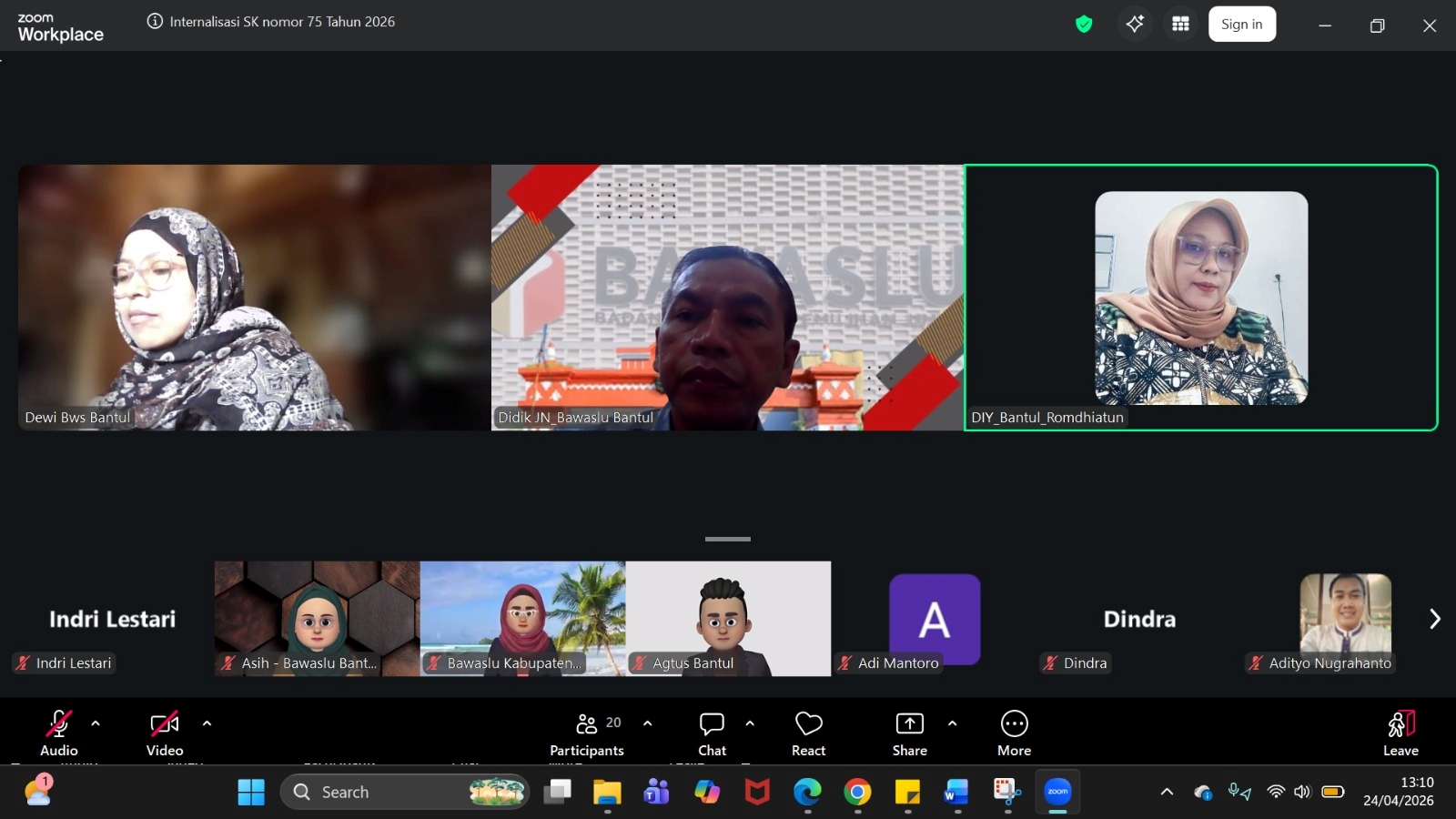Expand the arrow next to Share

pos(952,723)
